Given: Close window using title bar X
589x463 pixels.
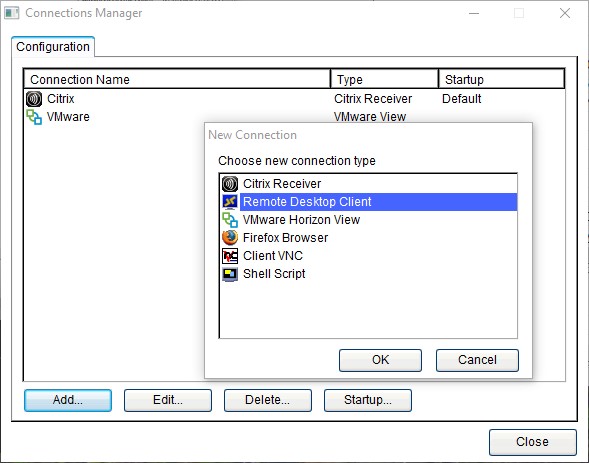Looking at the screenshot, I should pyautogui.click(x=565, y=13).
